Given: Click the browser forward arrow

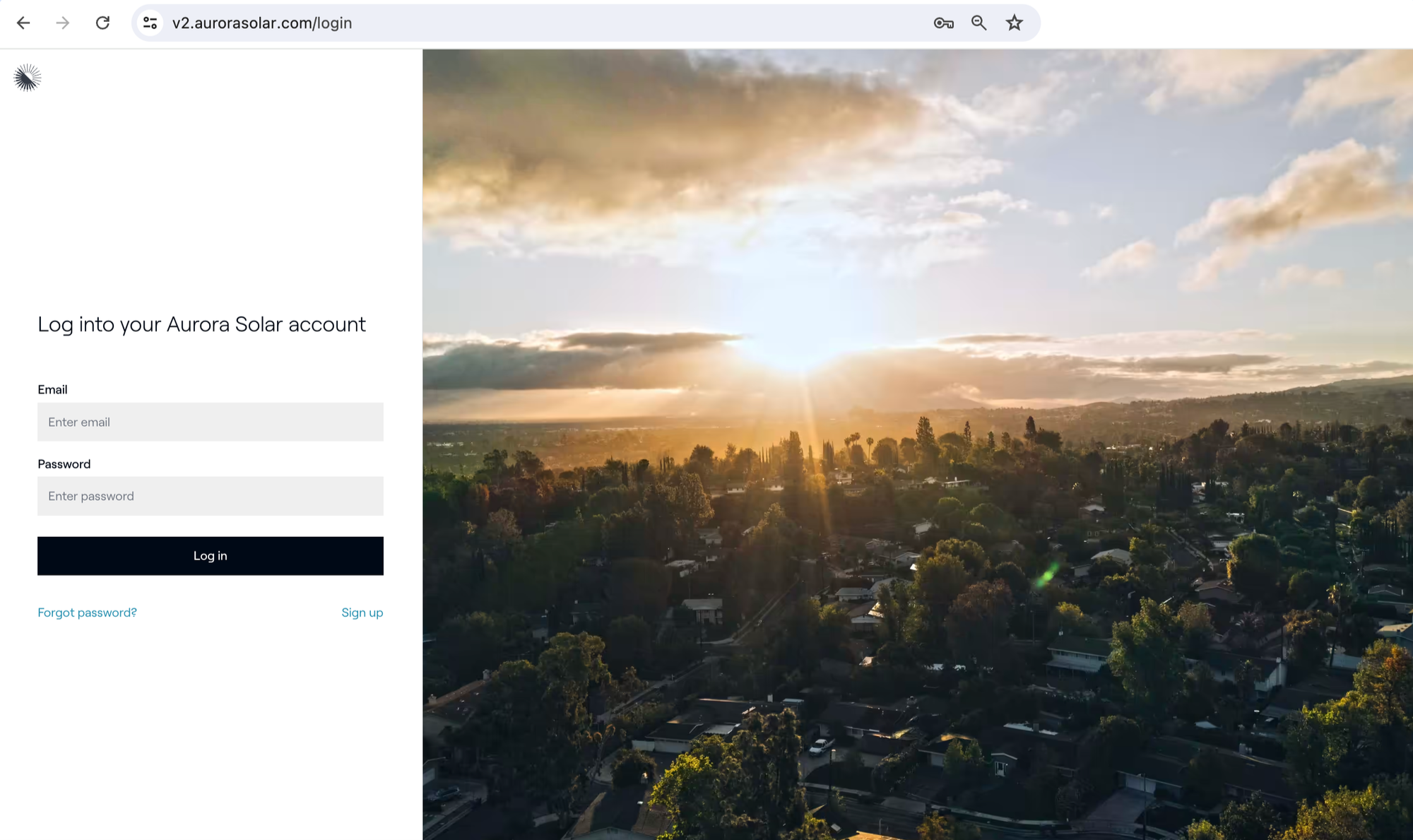Looking at the screenshot, I should click(63, 23).
